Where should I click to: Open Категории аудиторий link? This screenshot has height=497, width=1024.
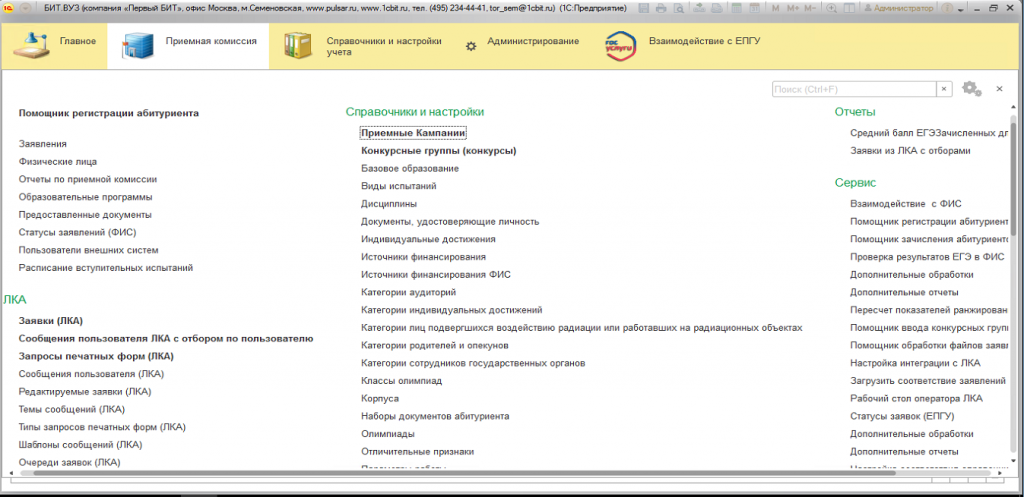408,292
